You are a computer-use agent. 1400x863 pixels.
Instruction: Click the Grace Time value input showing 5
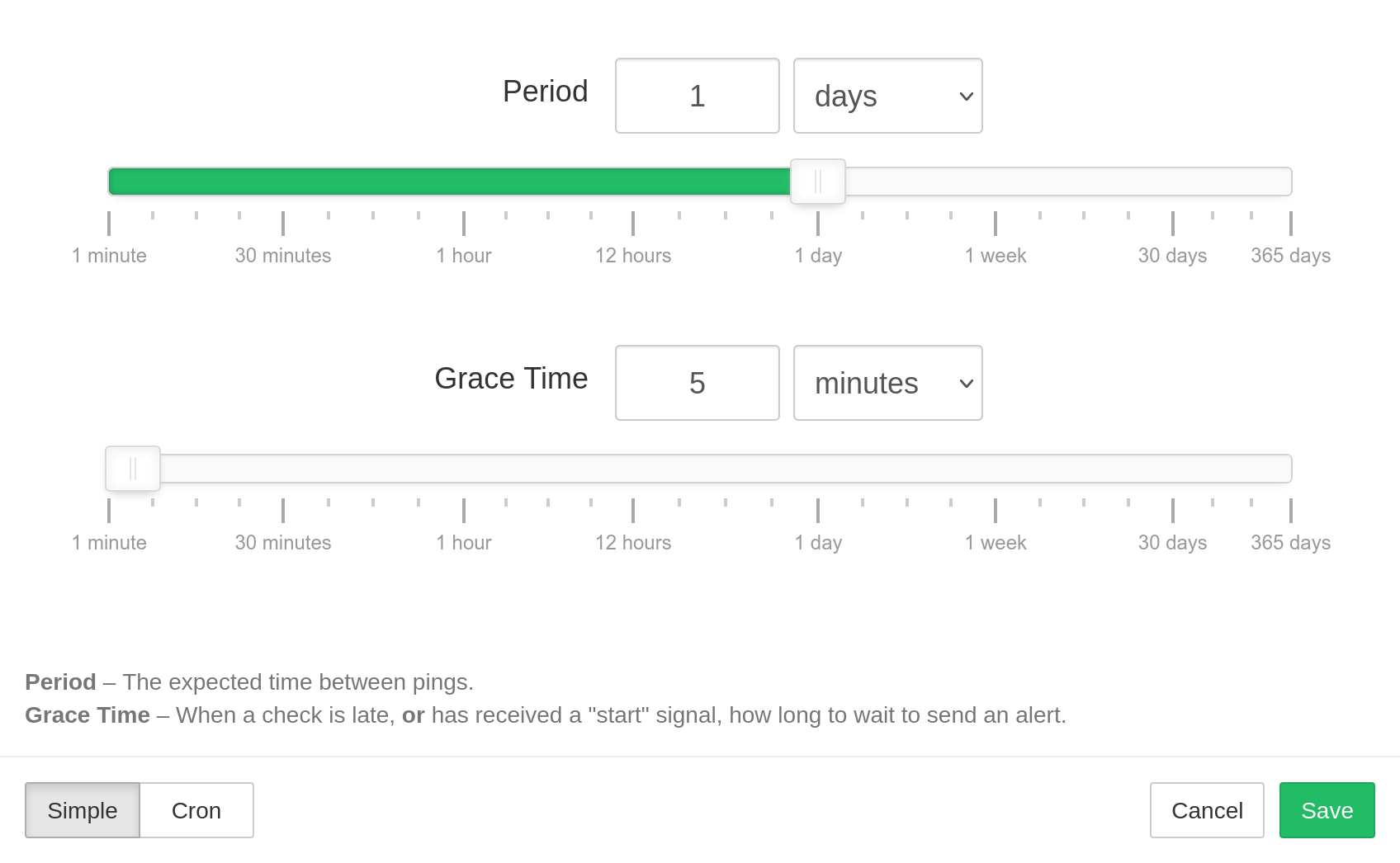point(697,383)
